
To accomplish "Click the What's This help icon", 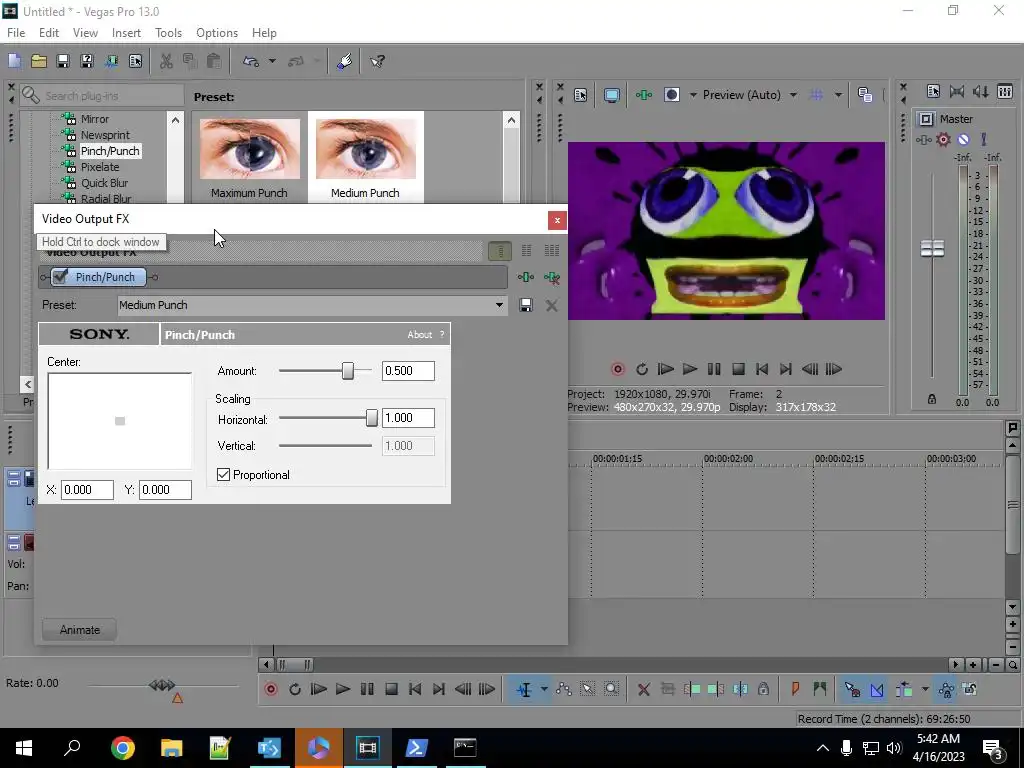I will tap(377, 61).
